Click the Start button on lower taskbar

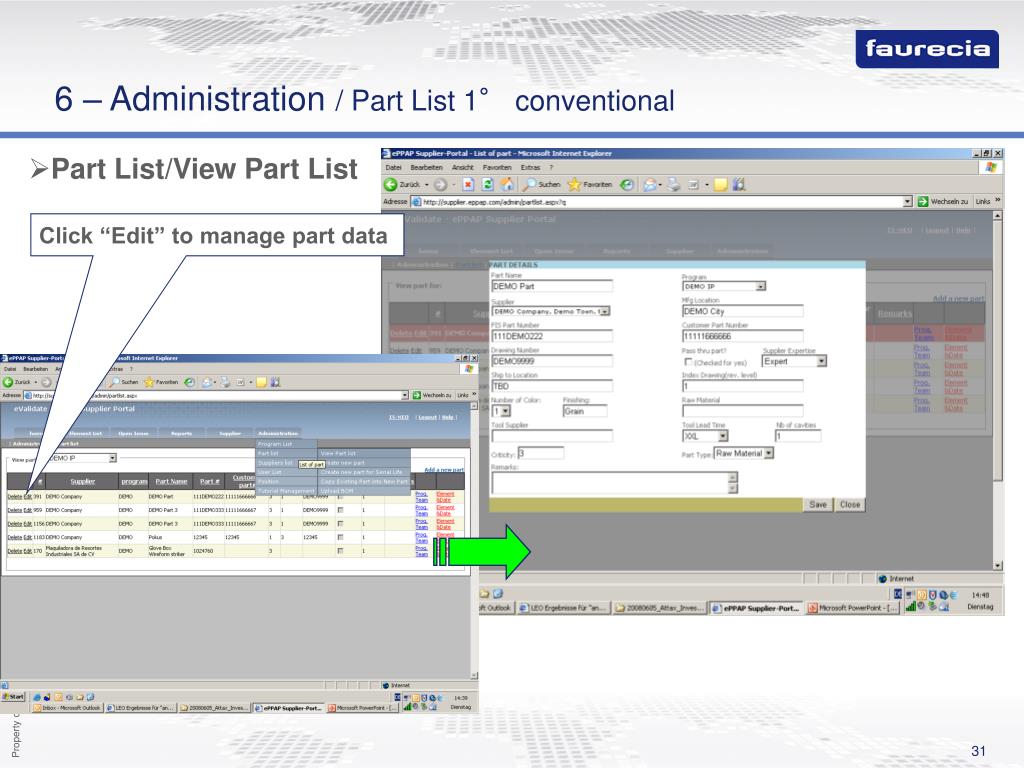[13, 697]
